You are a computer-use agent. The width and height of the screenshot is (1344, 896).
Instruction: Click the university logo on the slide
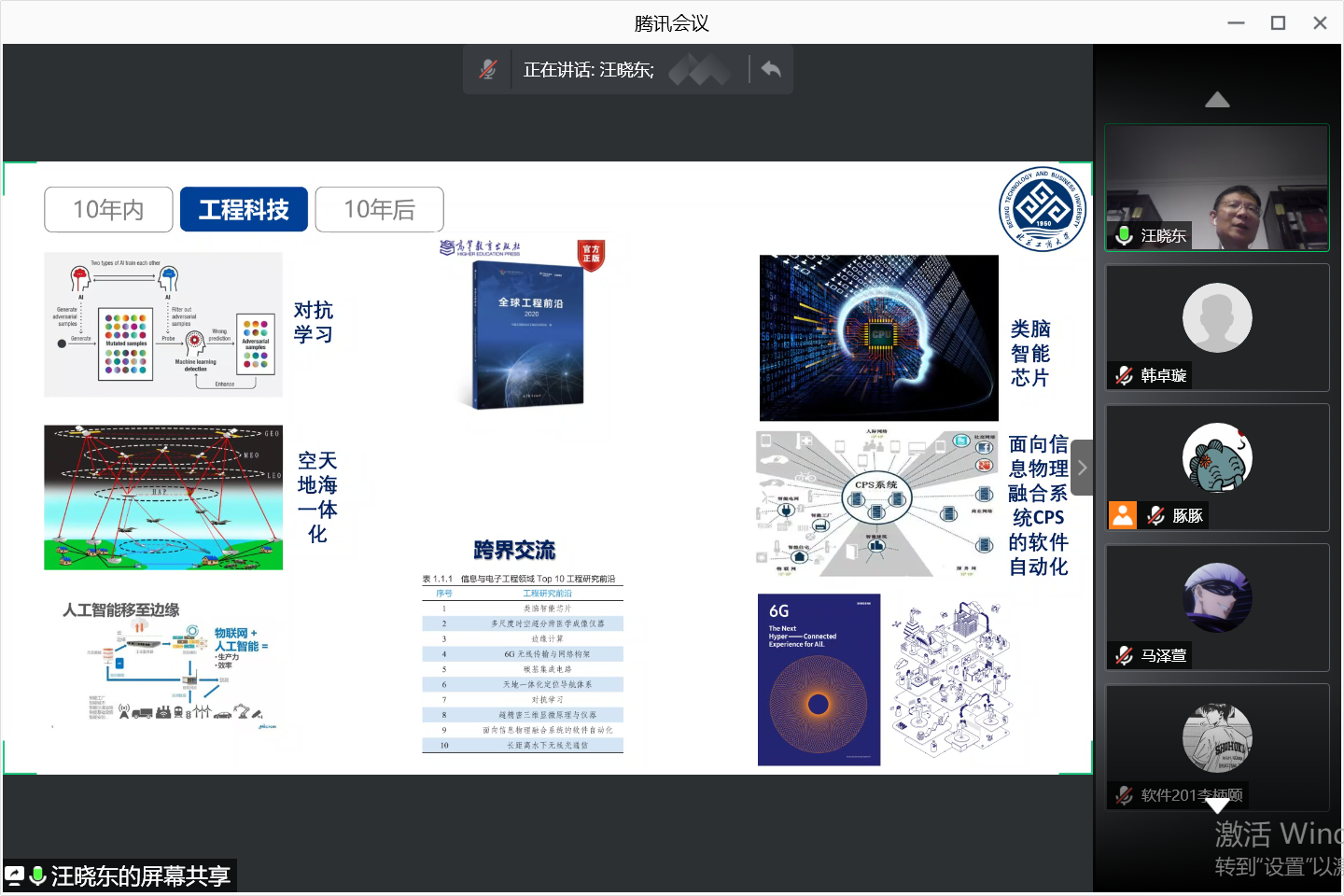[x=1042, y=209]
